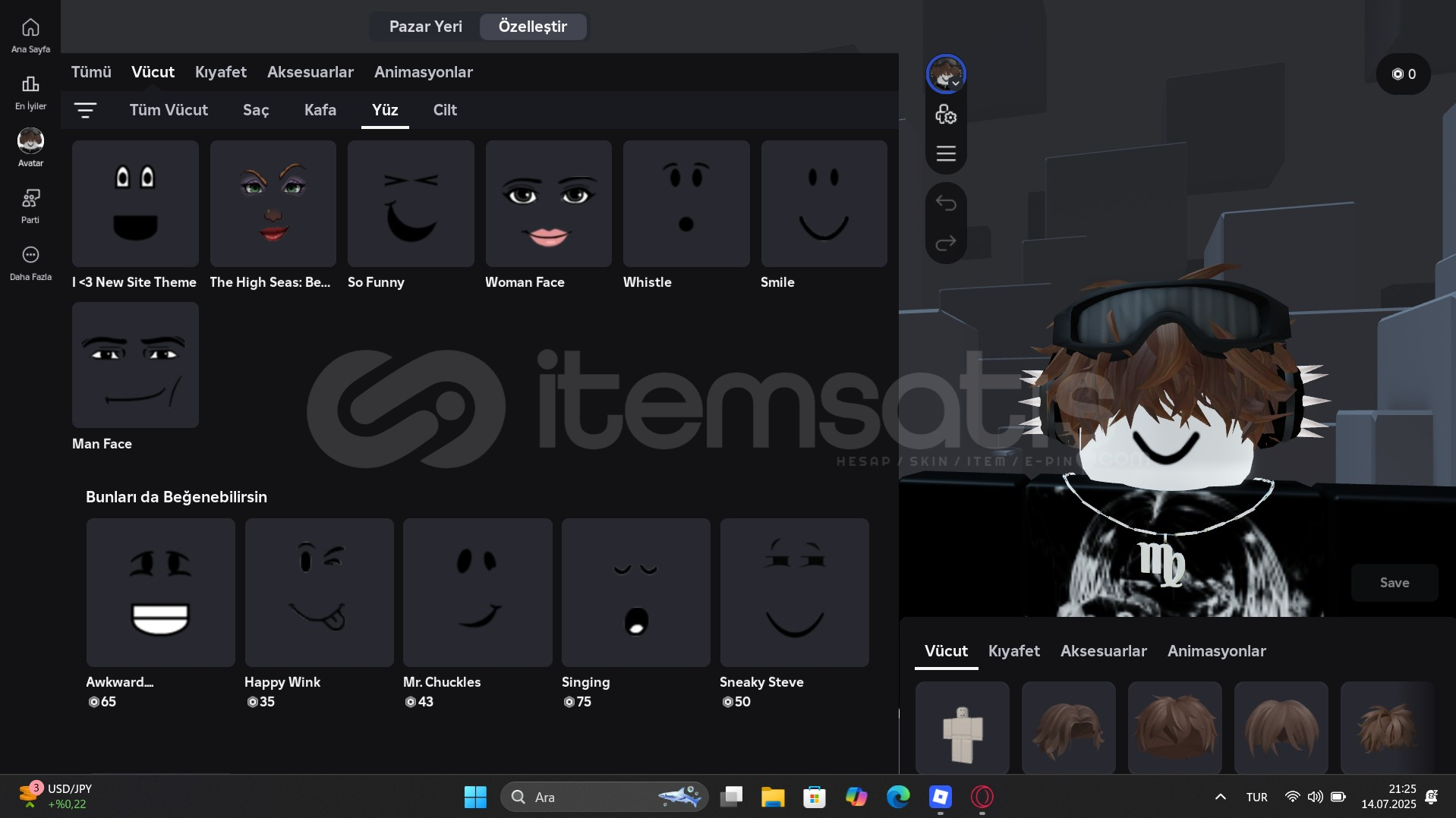Equip The High Seas face
Viewport: 1456px width, 818px height.
pyautogui.click(x=273, y=203)
